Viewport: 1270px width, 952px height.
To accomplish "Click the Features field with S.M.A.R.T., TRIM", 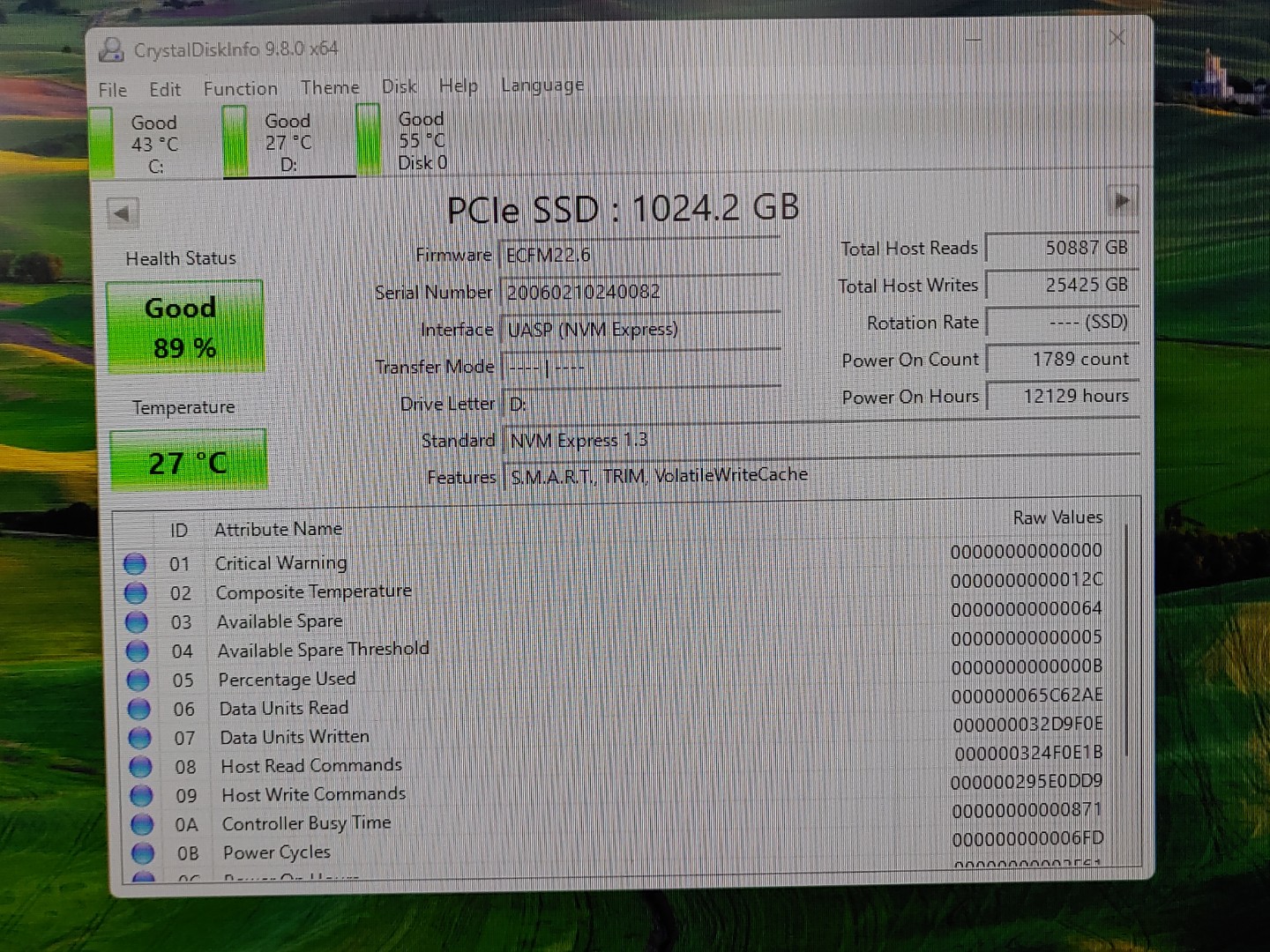I will click(821, 475).
